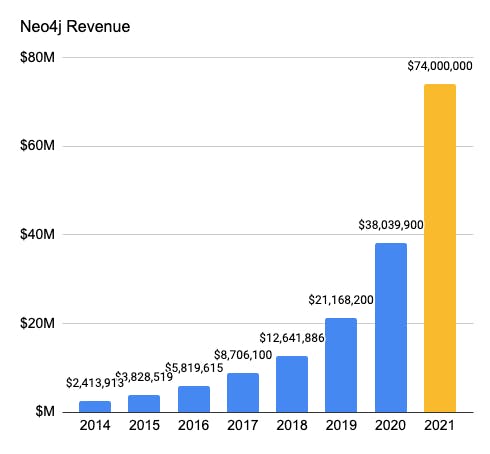Image resolution: width=490 pixels, height=454 pixels.
Task: Select the blue 2016 revenue bar
Action: pyautogui.click(x=194, y=399)
